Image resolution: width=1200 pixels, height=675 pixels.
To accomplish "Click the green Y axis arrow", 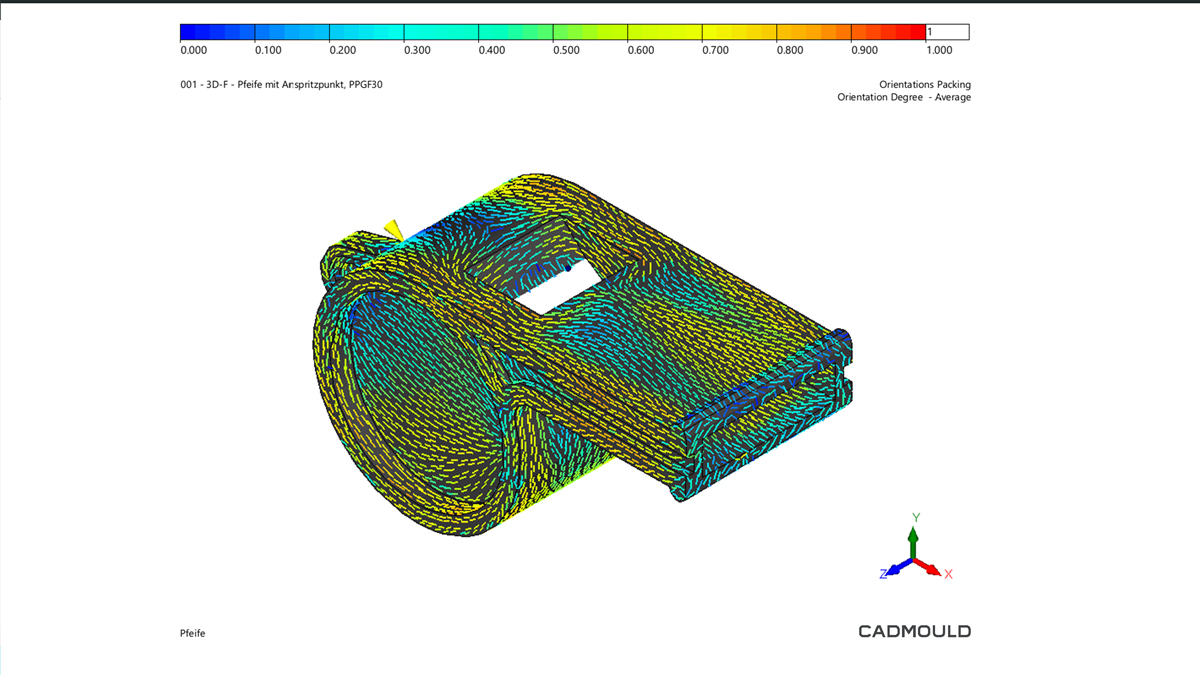I will [x=913, y=540].
